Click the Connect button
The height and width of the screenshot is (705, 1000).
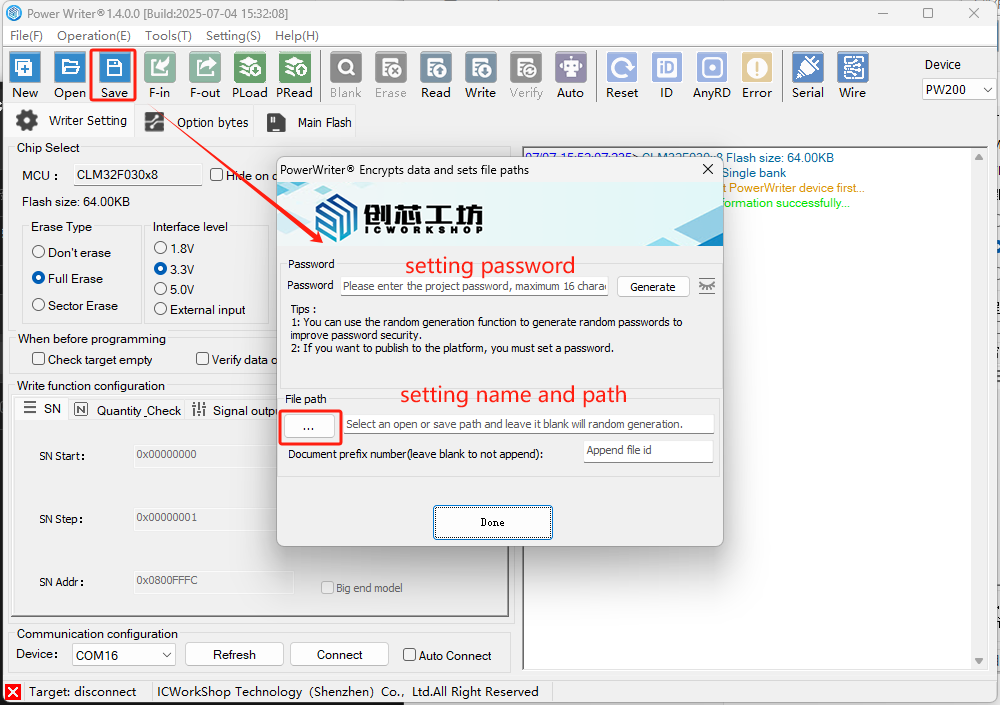[339, 655]
